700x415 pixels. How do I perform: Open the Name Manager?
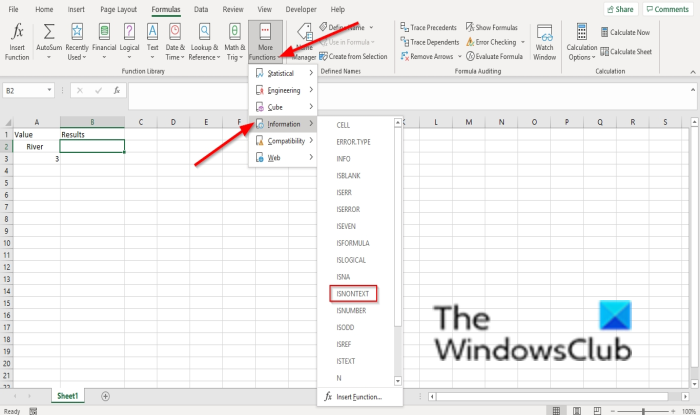[x=304, y=42]
